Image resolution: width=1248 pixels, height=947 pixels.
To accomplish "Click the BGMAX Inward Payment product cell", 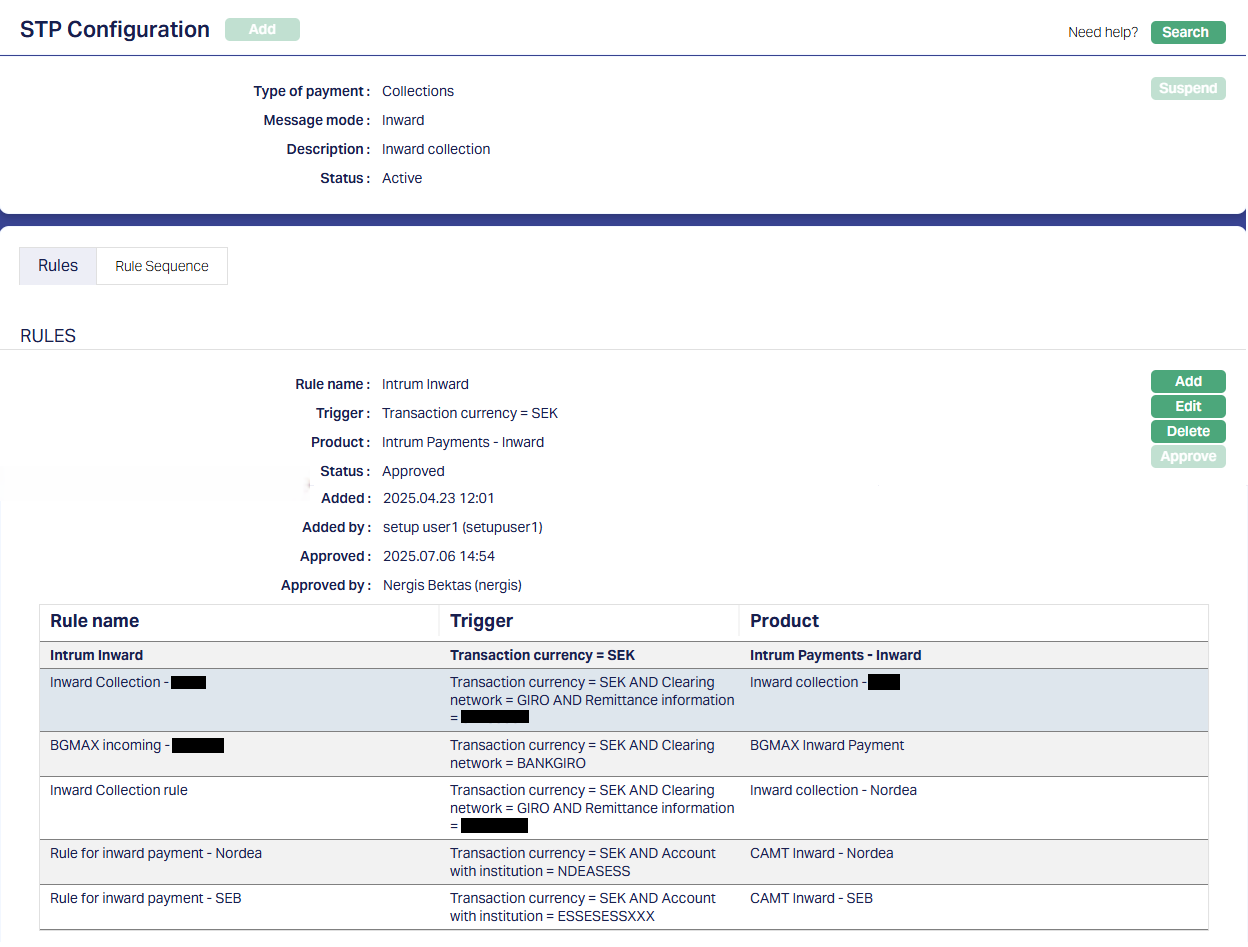I will click(x=827, y=746).
